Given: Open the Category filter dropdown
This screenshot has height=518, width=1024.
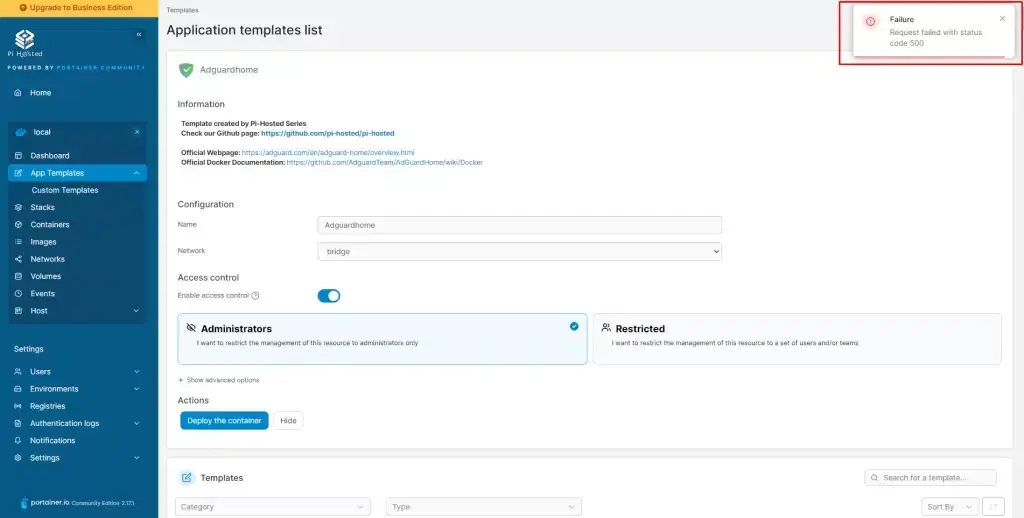Looking at the screenshot, I should [x=272, y=507].
